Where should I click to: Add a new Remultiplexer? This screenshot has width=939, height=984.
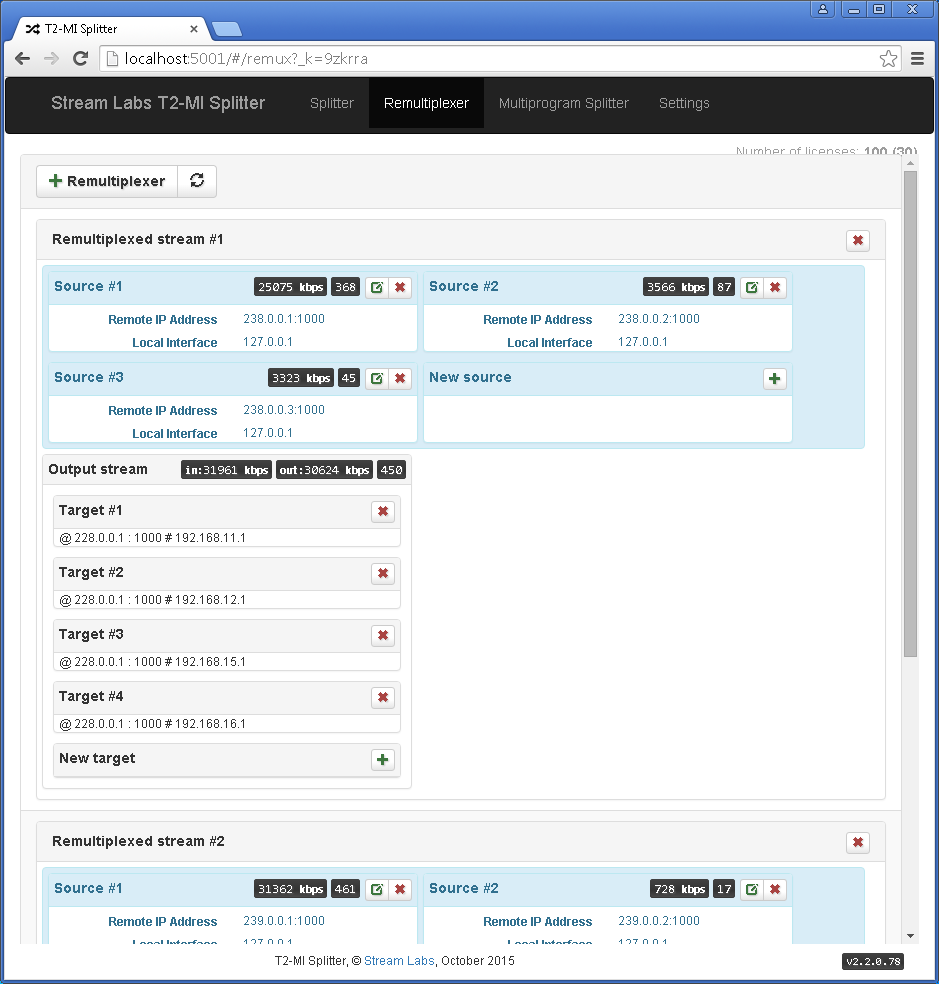[107, 181]
